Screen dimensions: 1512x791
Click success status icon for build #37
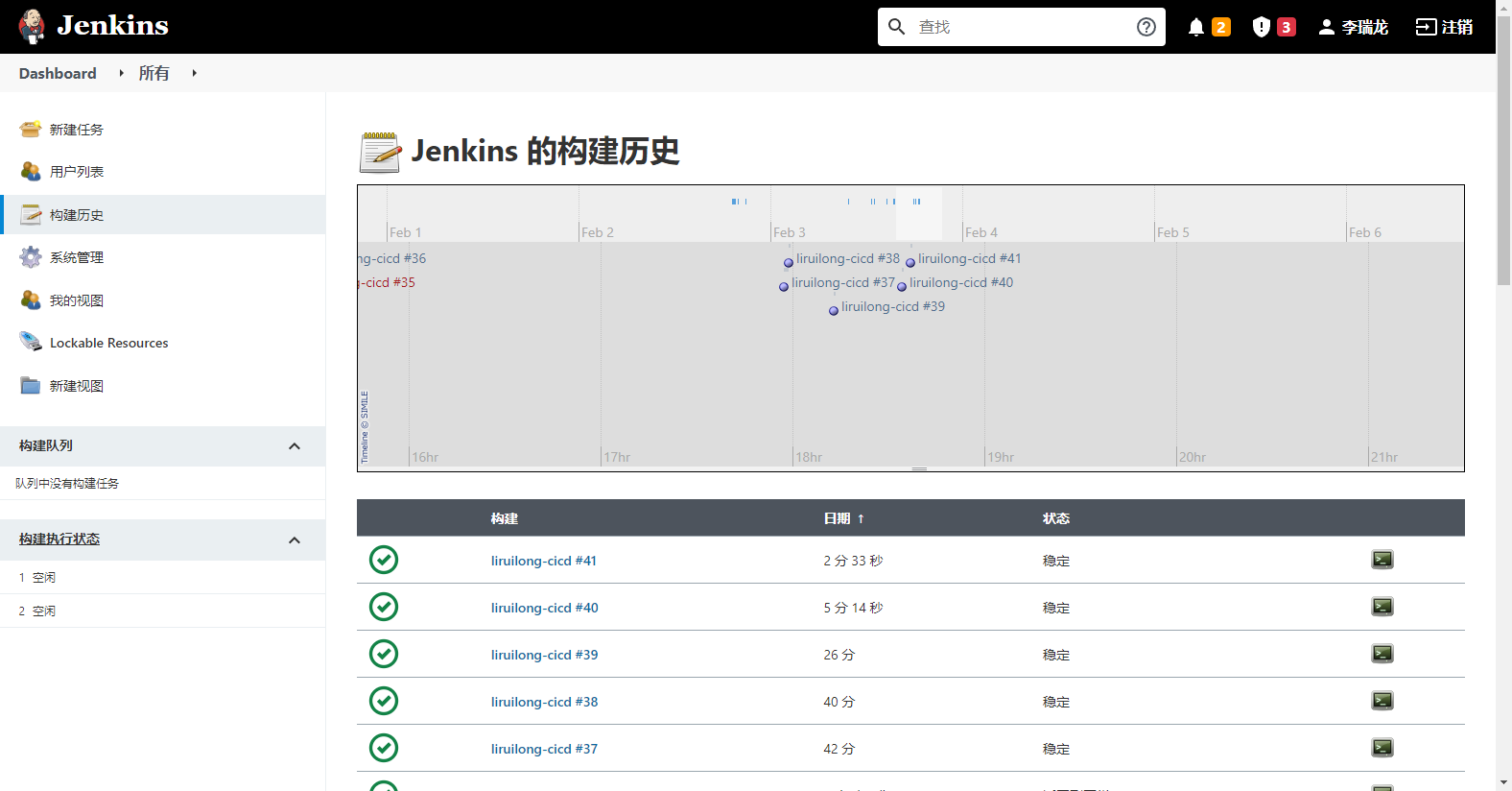click(384, 748)
